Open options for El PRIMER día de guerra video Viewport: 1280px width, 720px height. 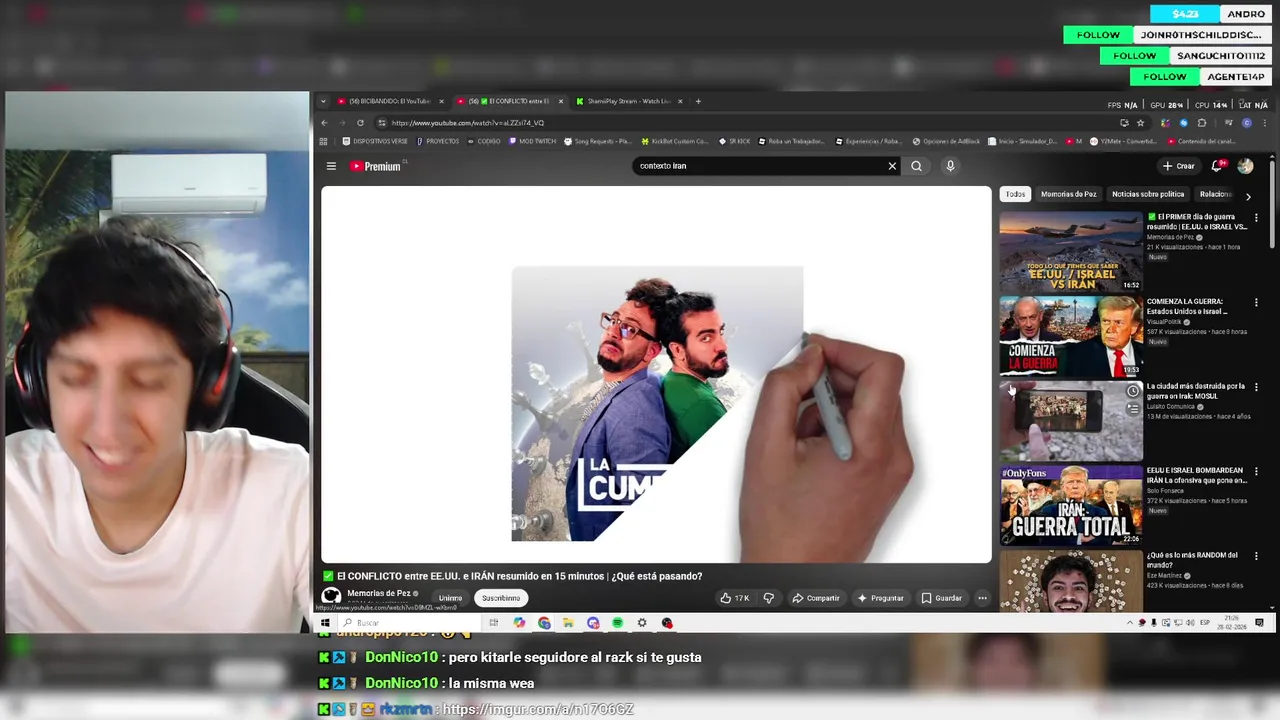coord(1256,217)
